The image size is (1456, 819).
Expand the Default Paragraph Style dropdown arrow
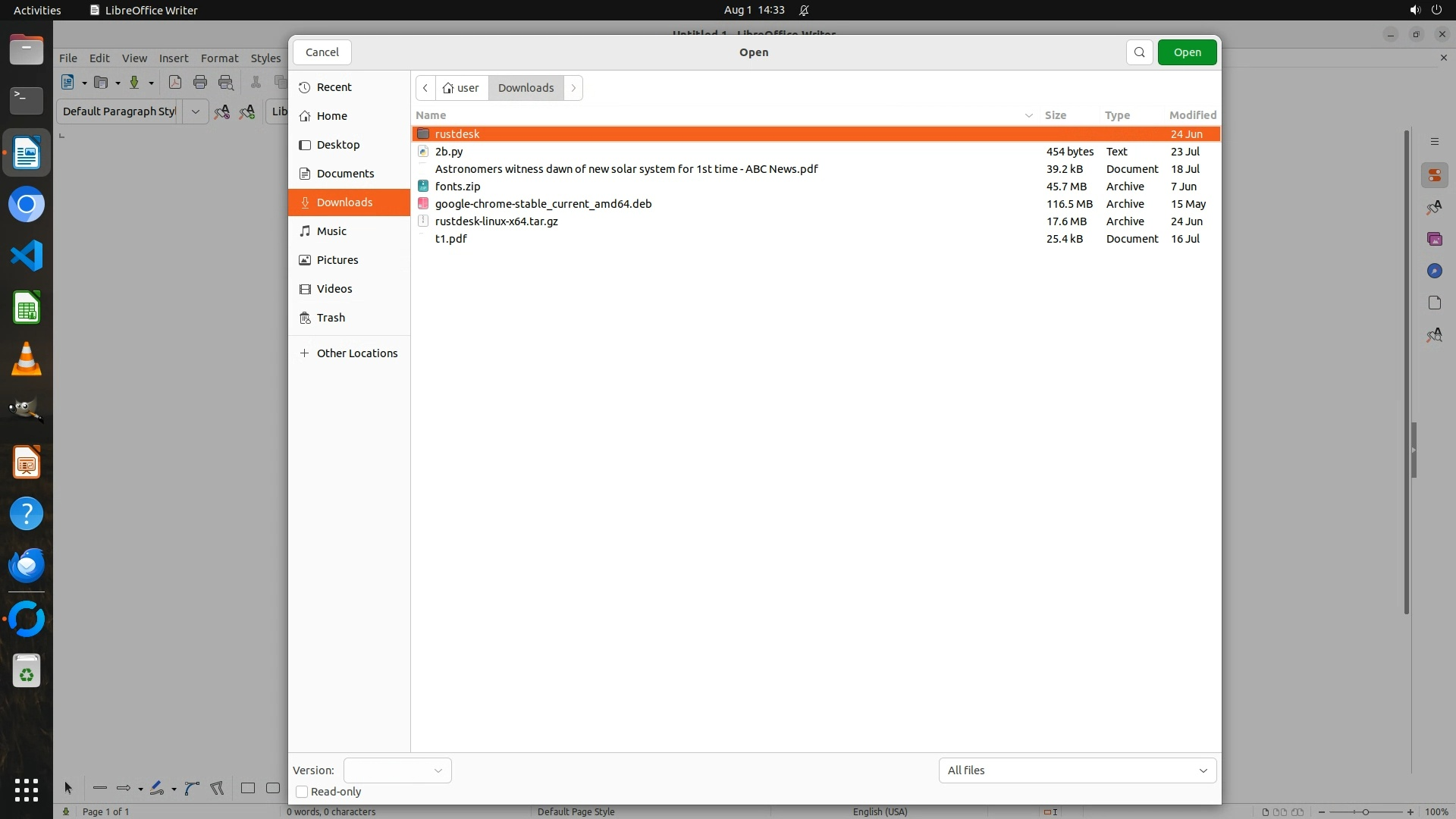(195, 111)
